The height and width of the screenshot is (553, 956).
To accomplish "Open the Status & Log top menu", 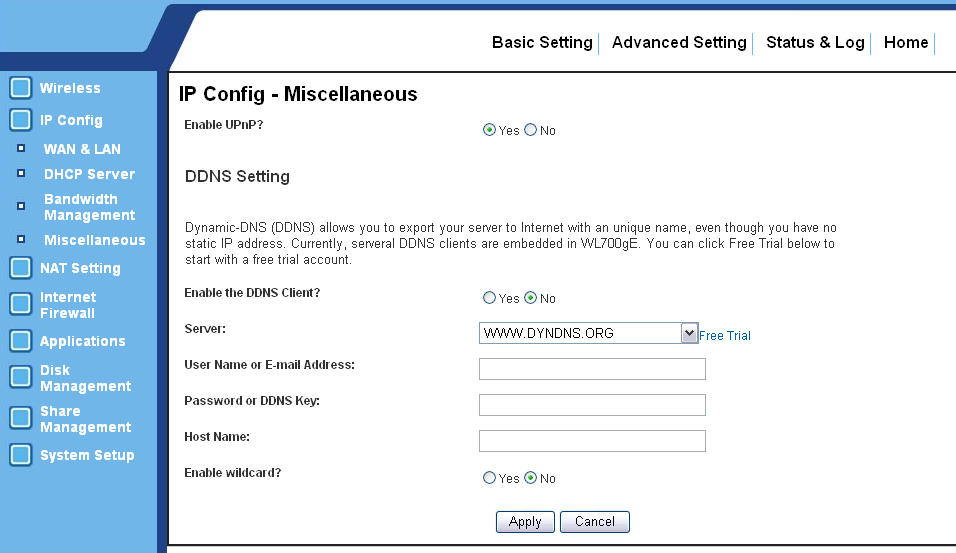I will 815,43.
